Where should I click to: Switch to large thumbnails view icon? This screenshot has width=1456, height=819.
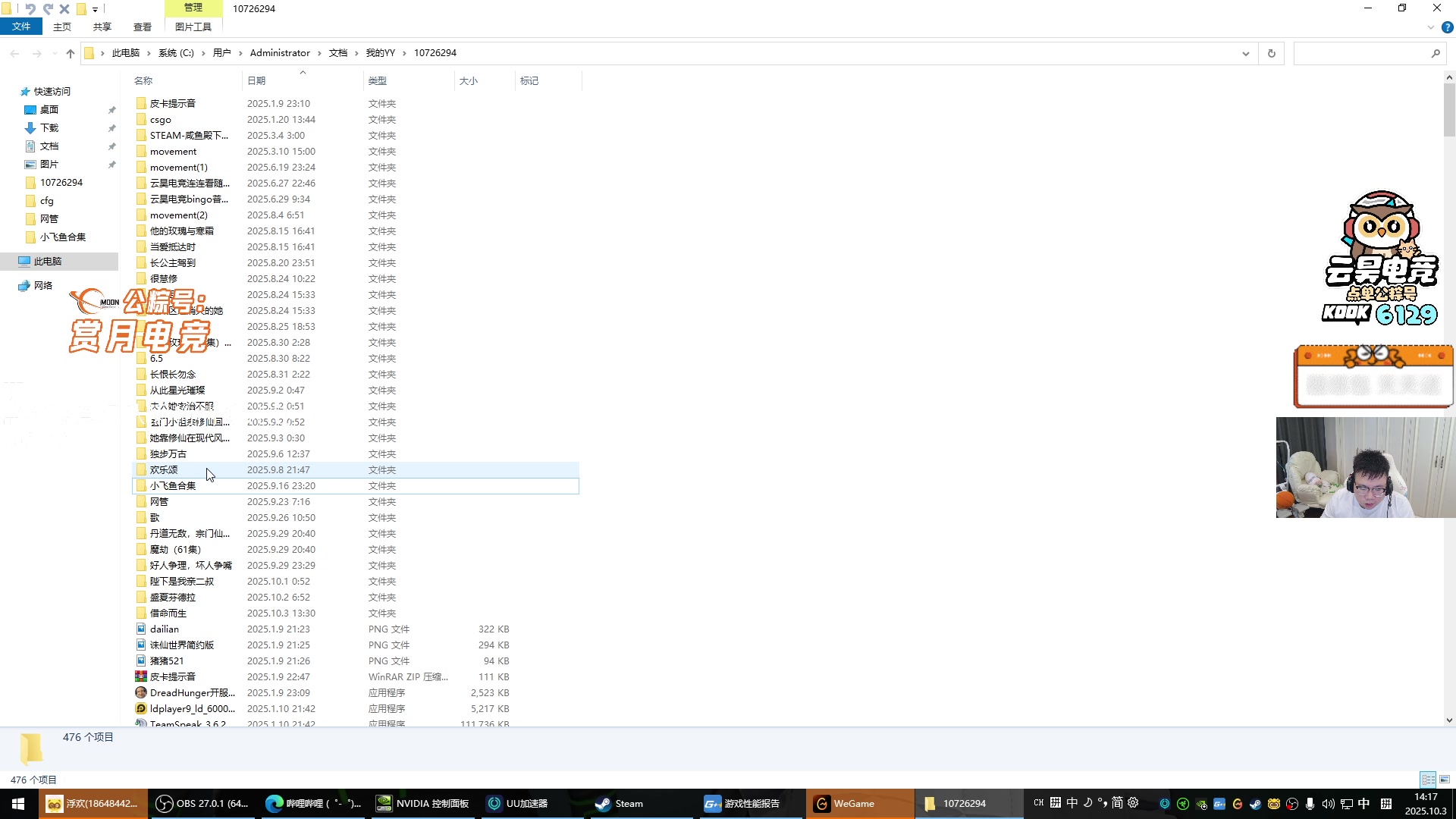tap(1445, 780)
